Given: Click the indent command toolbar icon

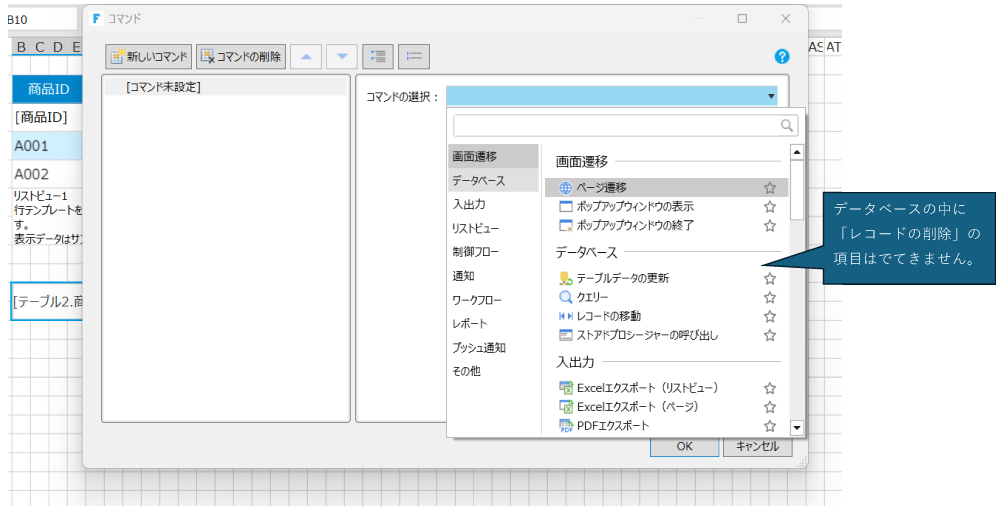Looking at the screenshot, I should coord(377,57).
